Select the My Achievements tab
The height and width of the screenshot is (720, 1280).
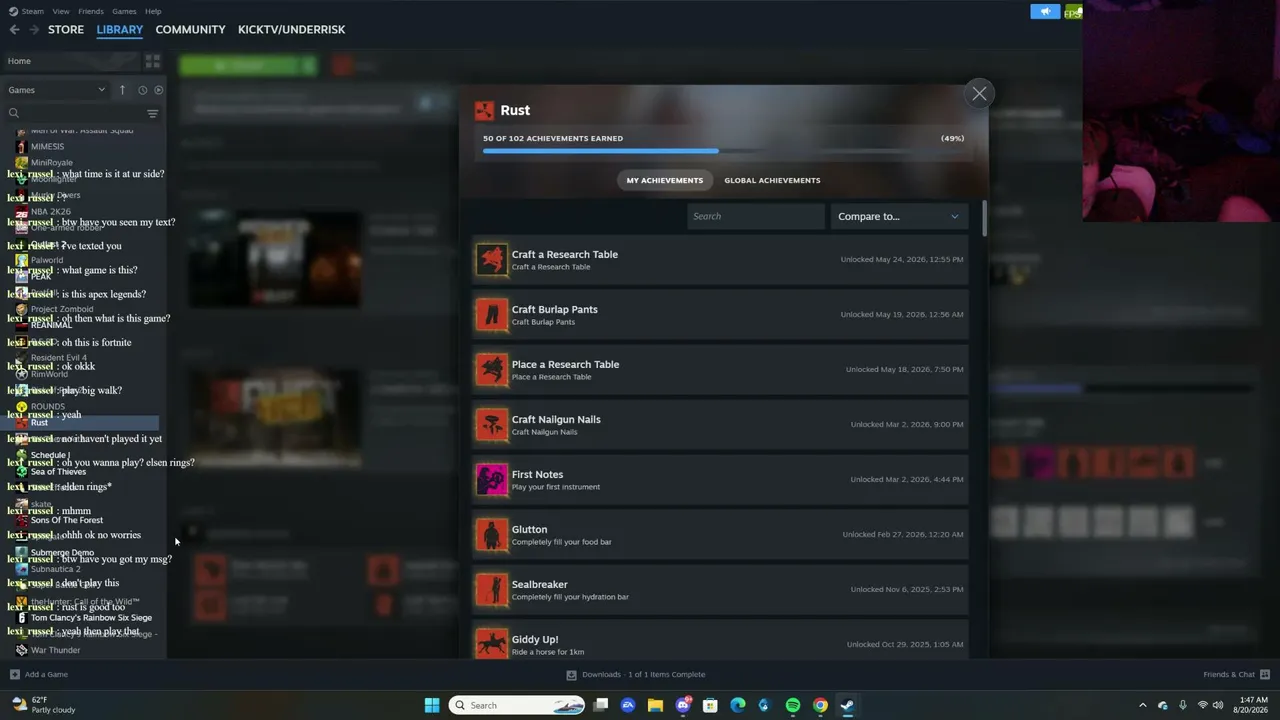[665, 180]
